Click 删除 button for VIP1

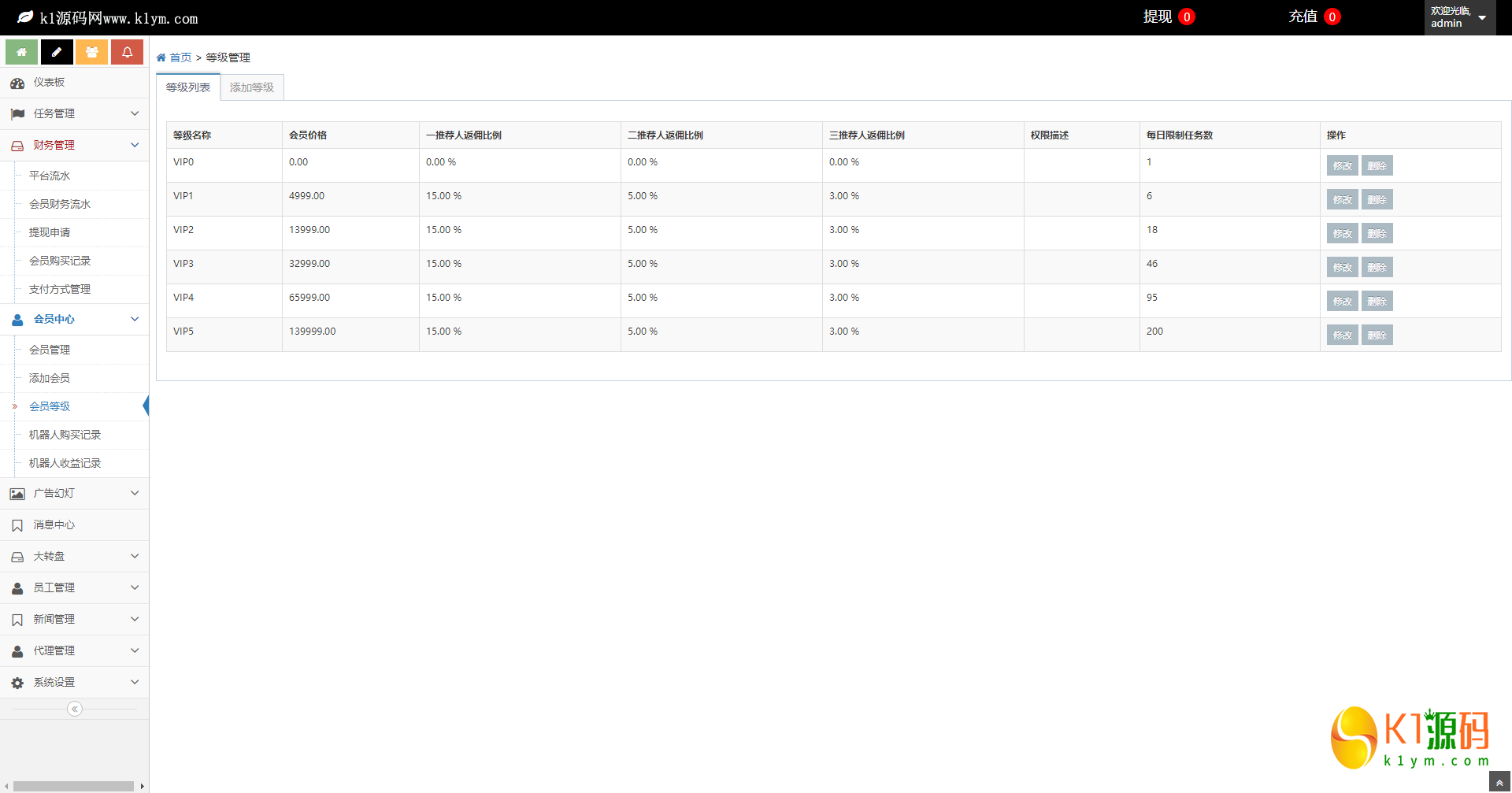click(x=1377, y=199)
